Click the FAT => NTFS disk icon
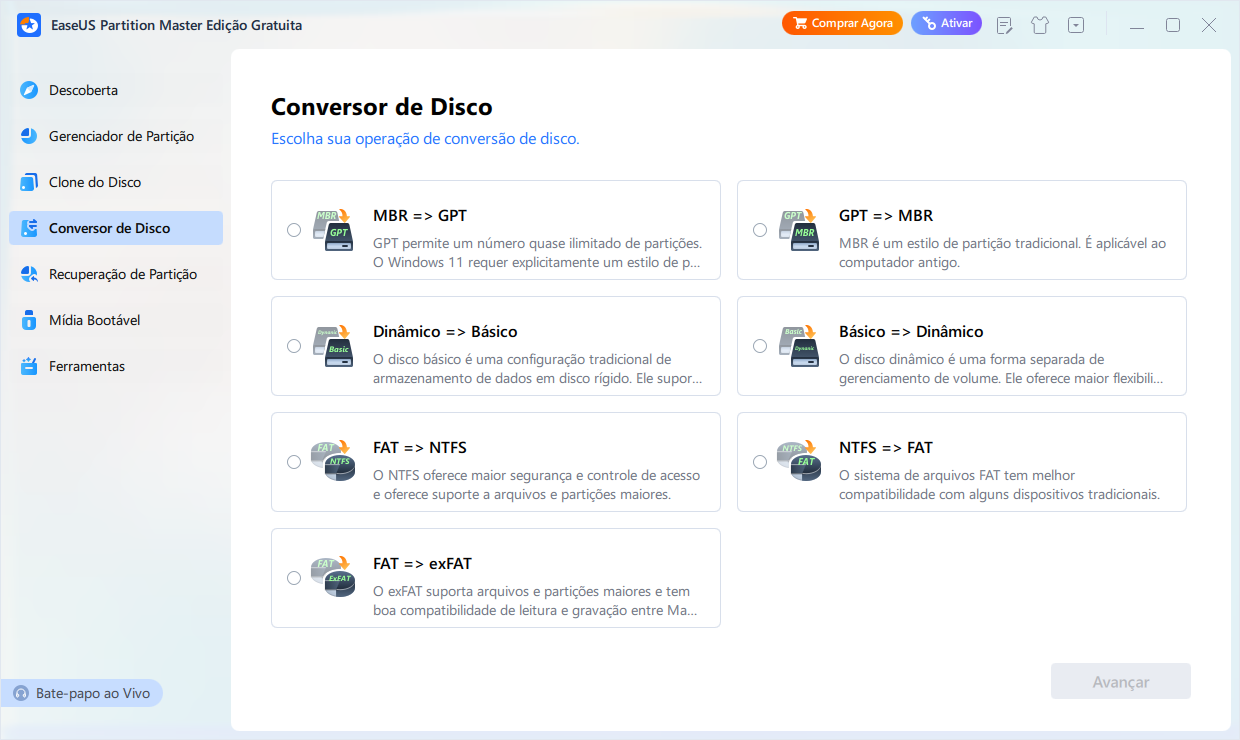This screenshot has height=740, width=1240. coord(334,462)
